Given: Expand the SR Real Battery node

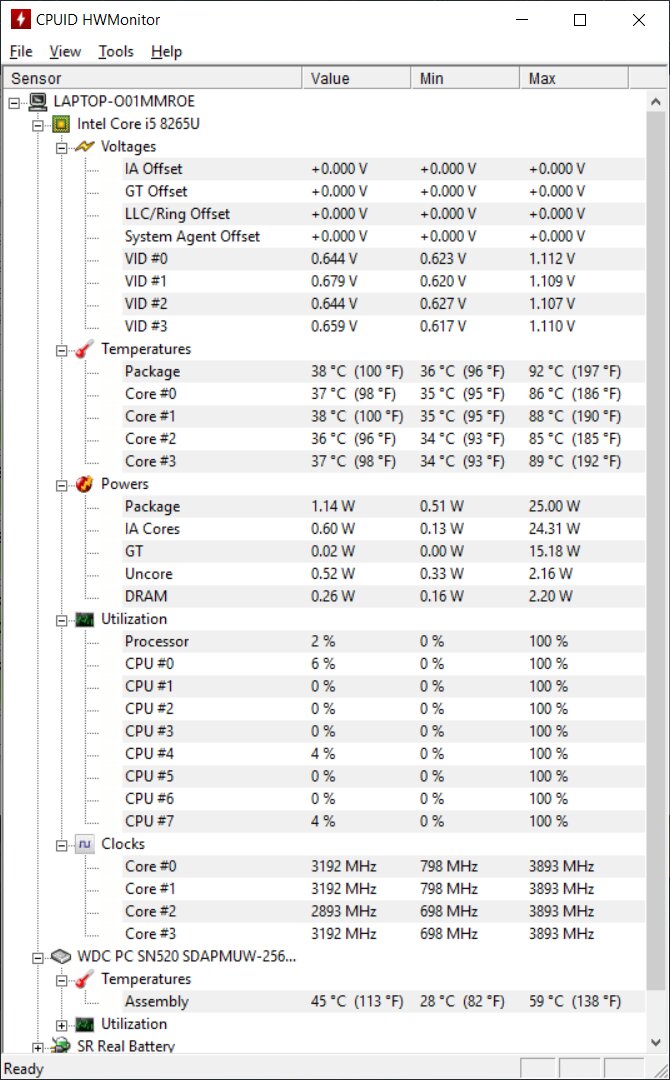Looking at the screenshot, I should pos(38,1048).
